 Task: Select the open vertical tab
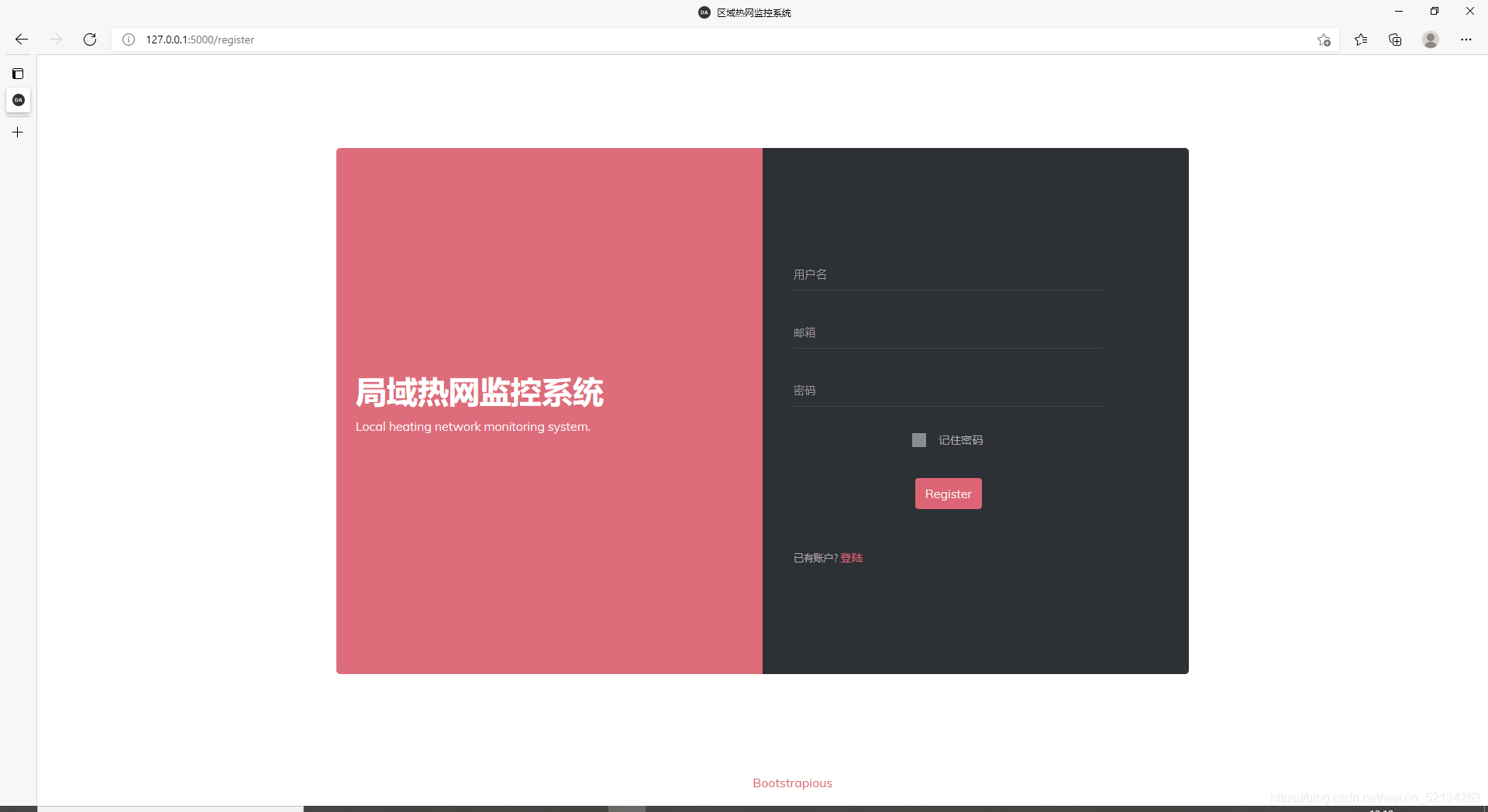(19, 100)
